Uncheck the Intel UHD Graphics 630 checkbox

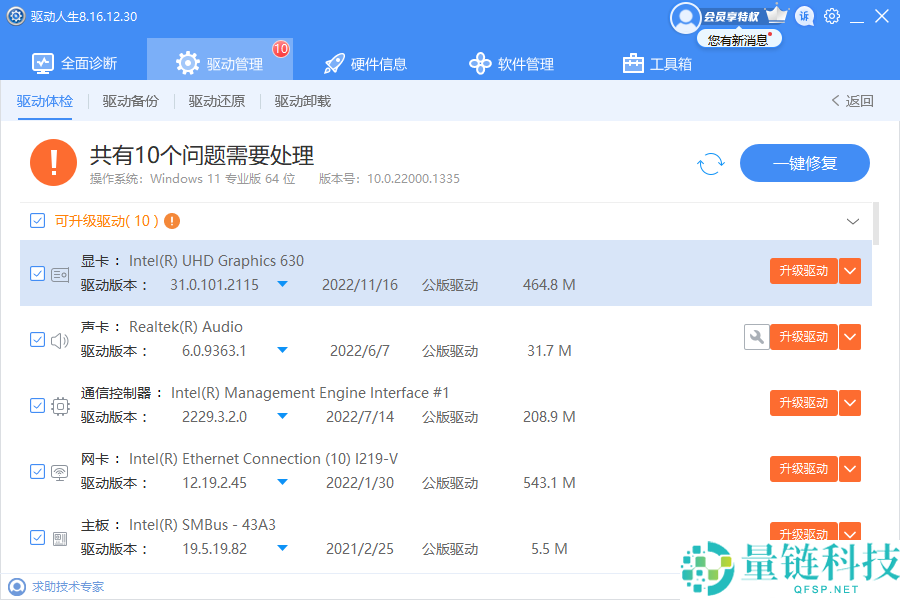pos(37,273)
